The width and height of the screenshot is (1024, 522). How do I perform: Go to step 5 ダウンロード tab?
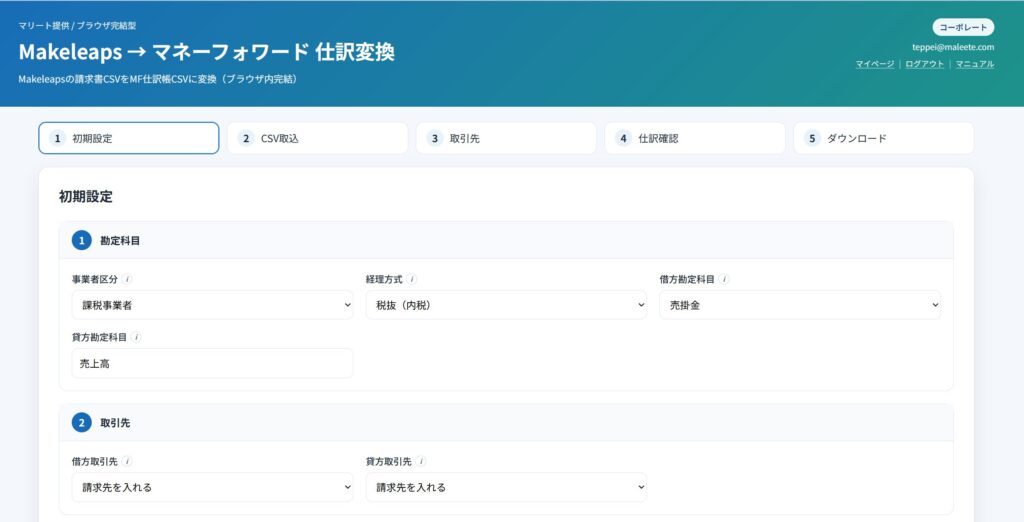click(884, 138)
